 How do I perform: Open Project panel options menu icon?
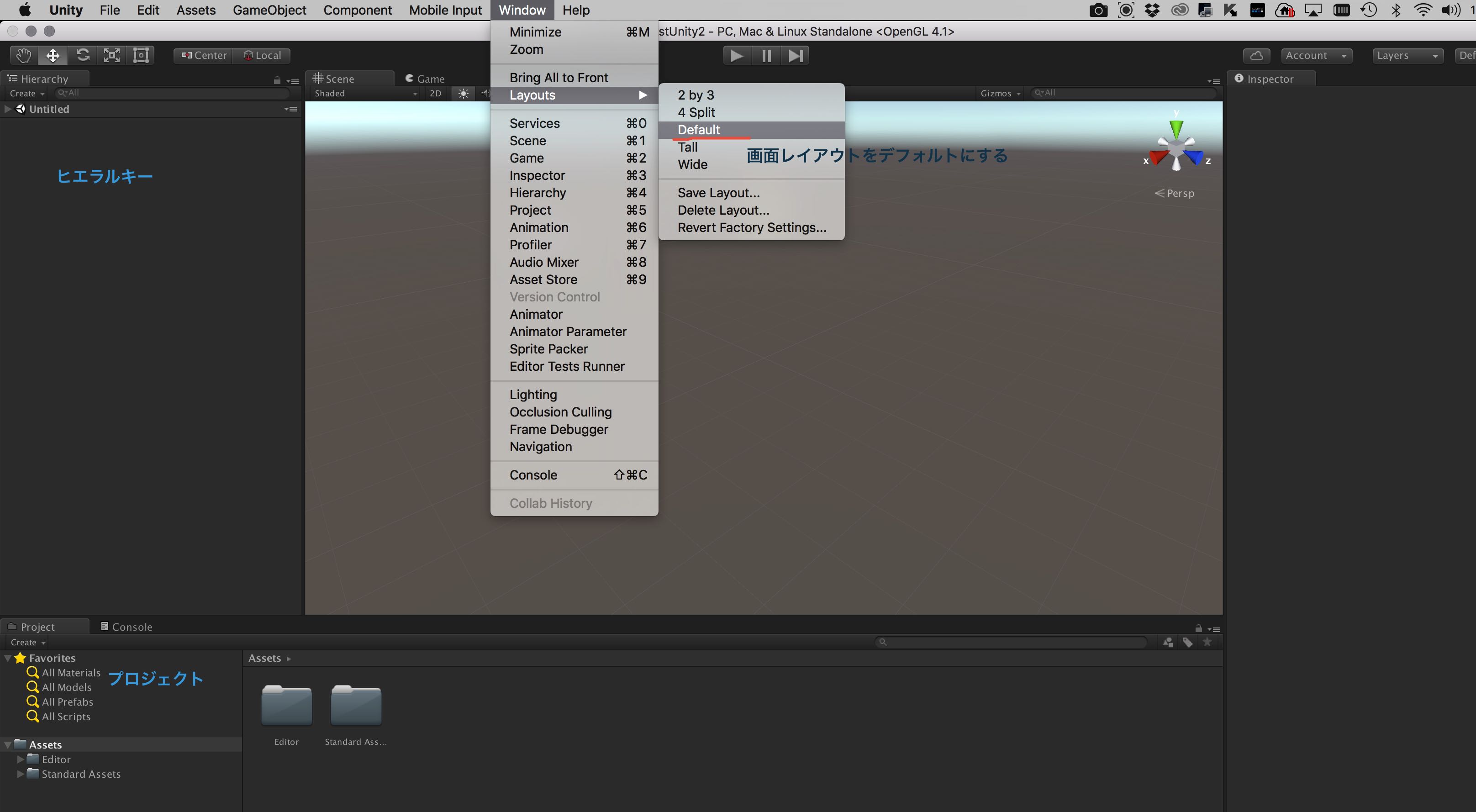click(x=1213, y=629)
